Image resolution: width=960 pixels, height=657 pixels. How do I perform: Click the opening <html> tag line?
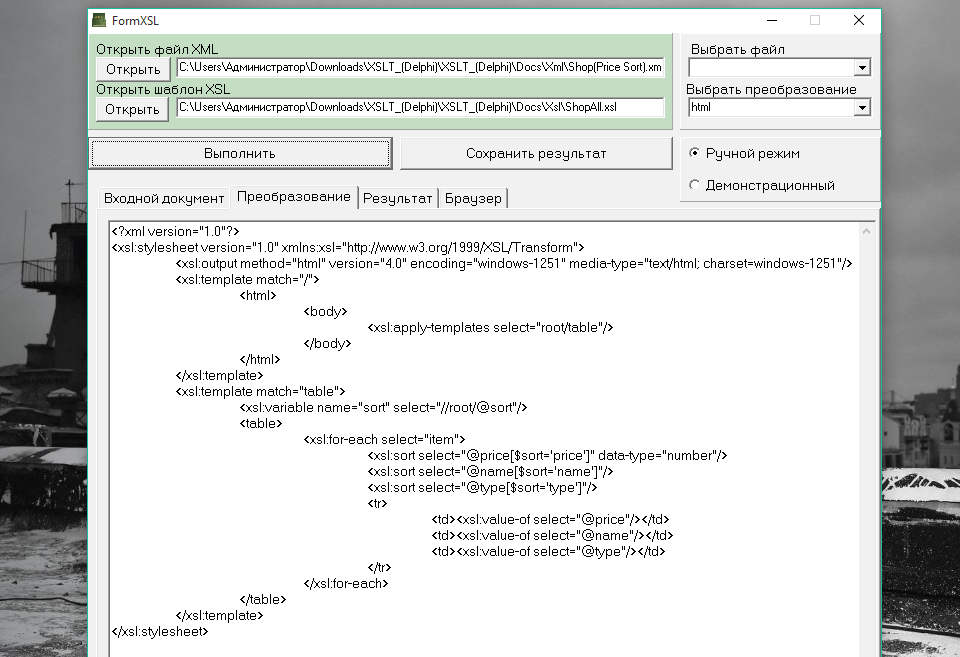tap(258, 295)
